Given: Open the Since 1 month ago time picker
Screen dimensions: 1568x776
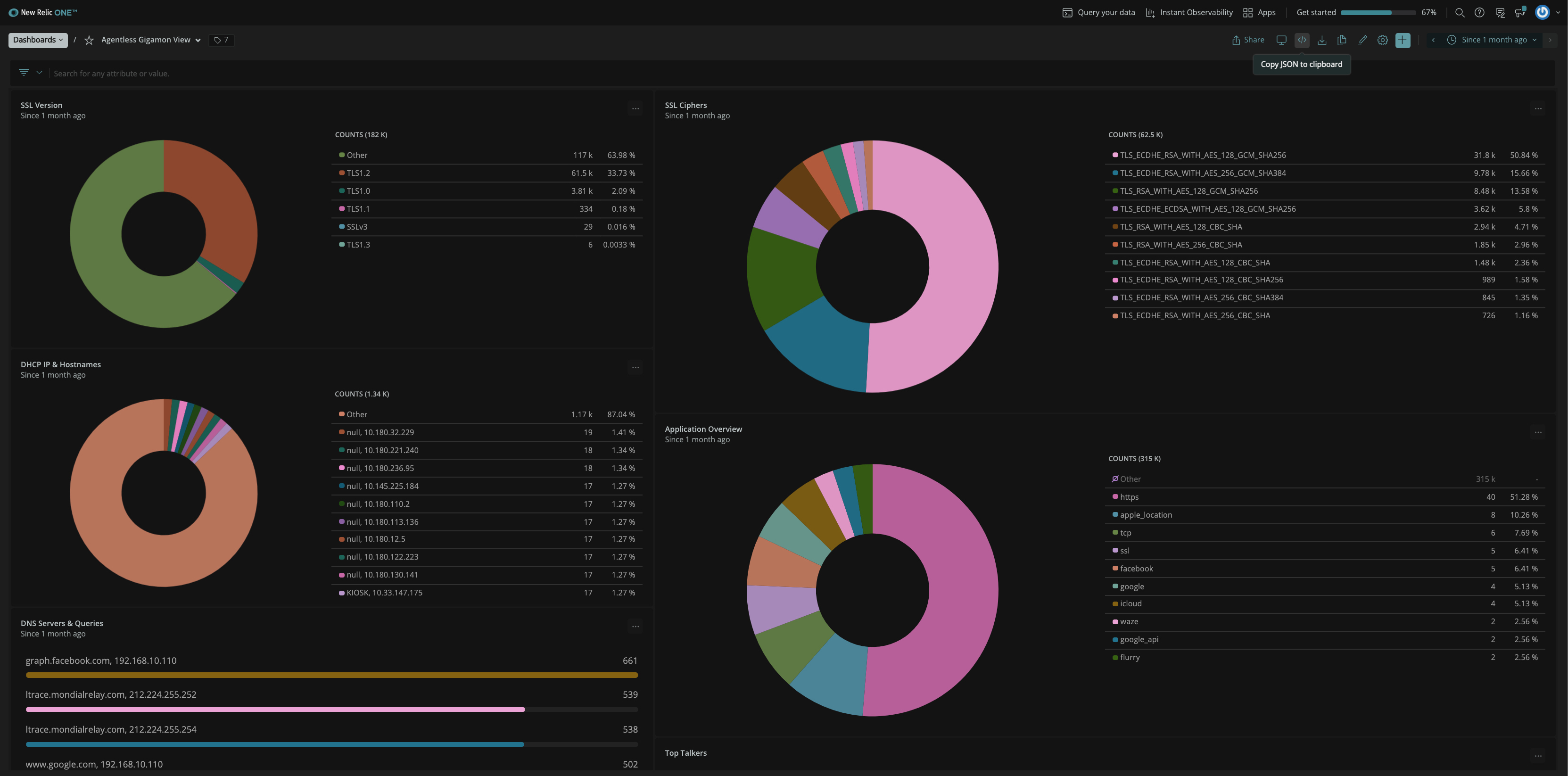Looking at the screenshot, I should click(x=1494, y=40).
